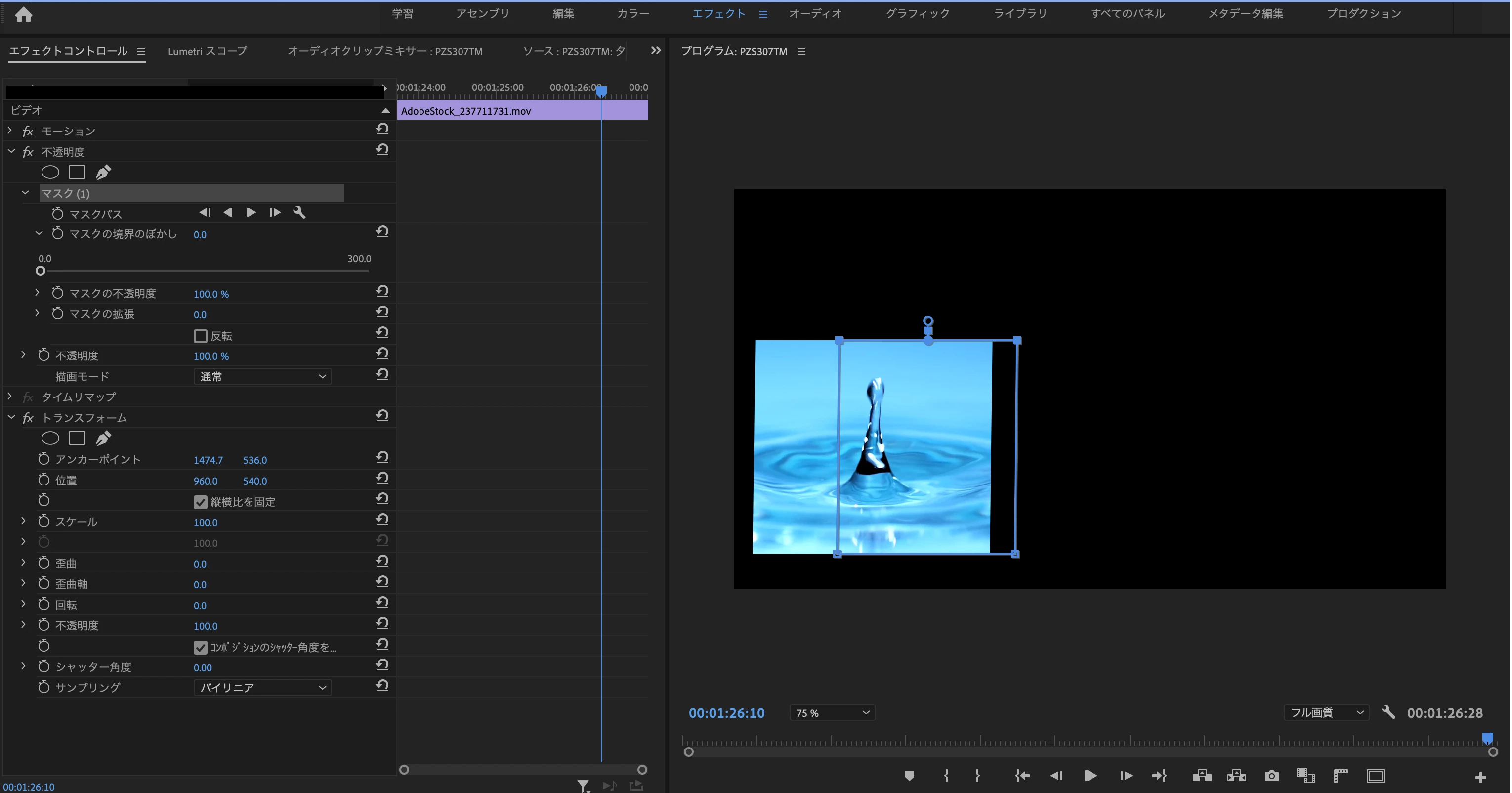Click the Home icon
This screenshot has height=793, width=1512.
[x=24, y=14]
